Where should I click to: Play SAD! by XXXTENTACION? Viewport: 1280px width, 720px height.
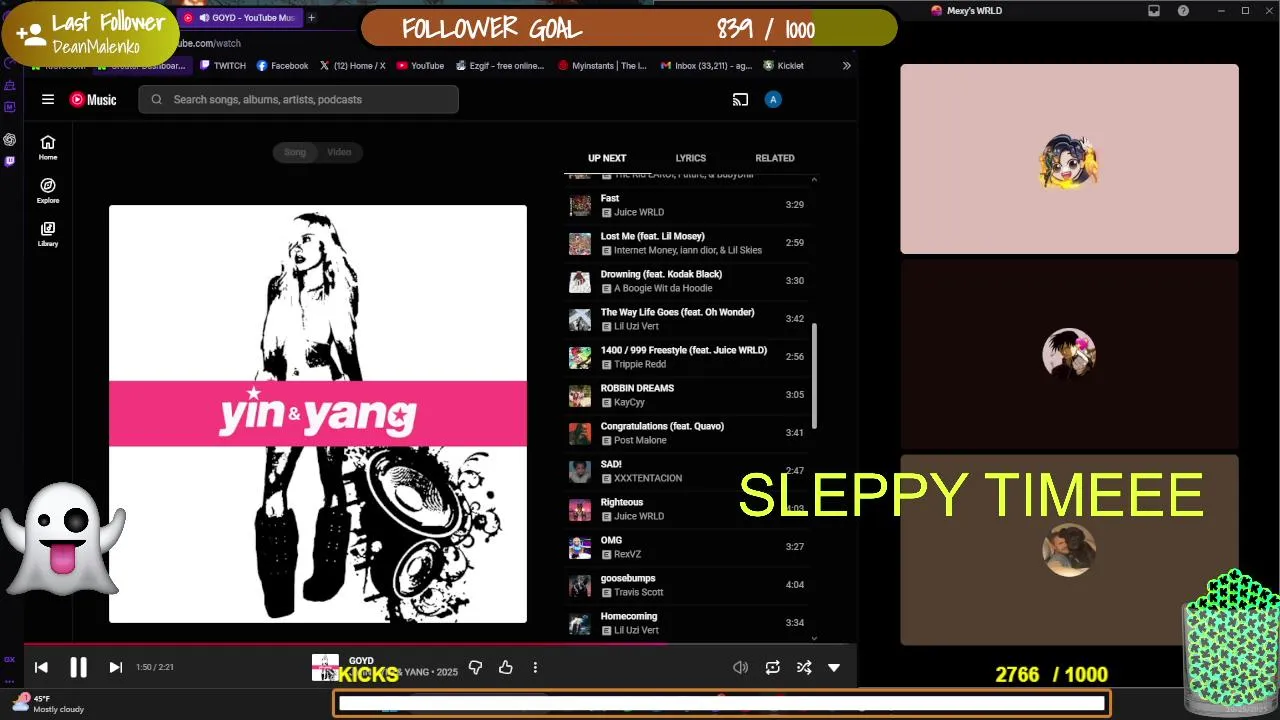click(x=688, y=471)
